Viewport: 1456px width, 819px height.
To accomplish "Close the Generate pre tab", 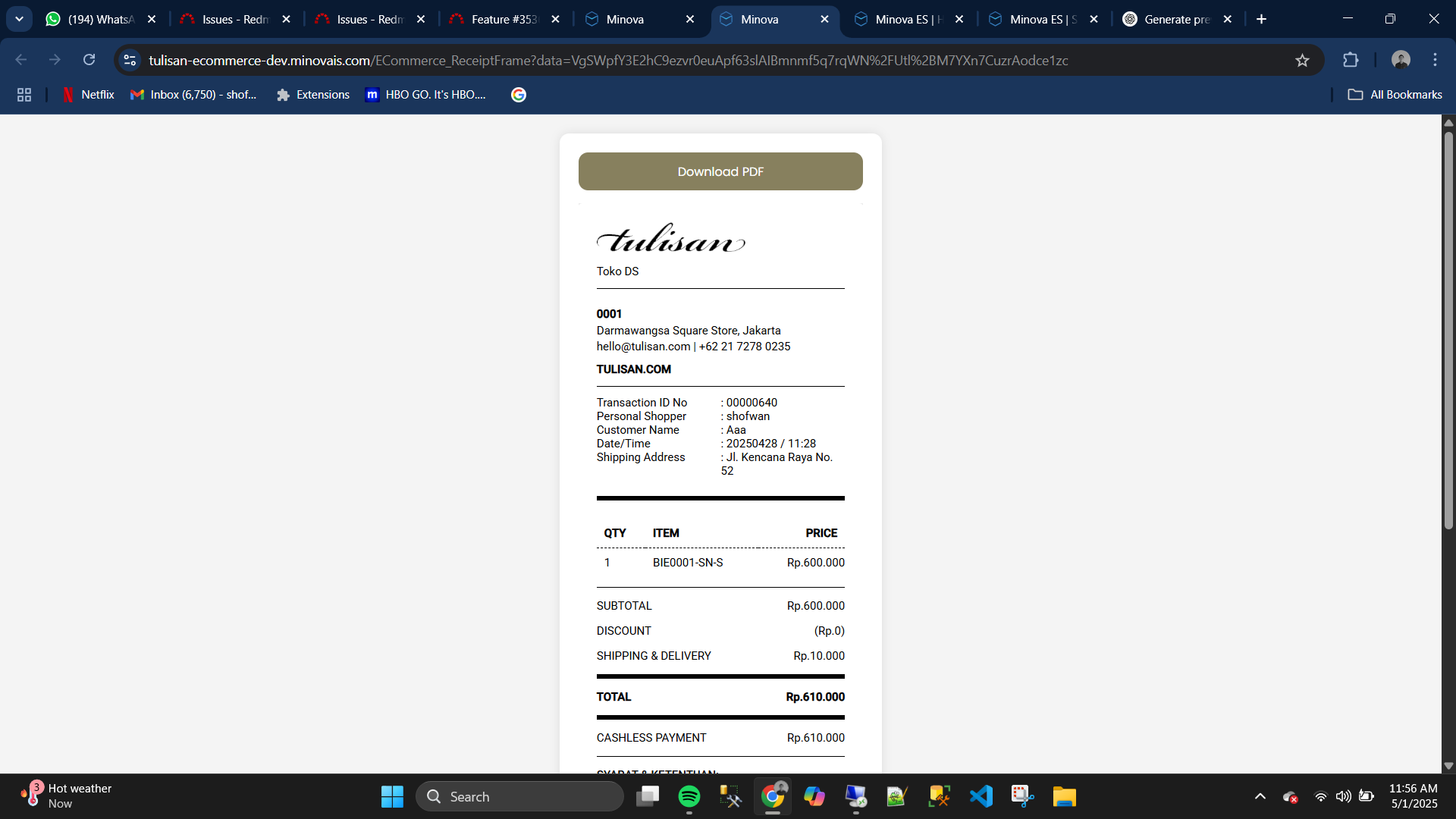I will pos(1228,19).
